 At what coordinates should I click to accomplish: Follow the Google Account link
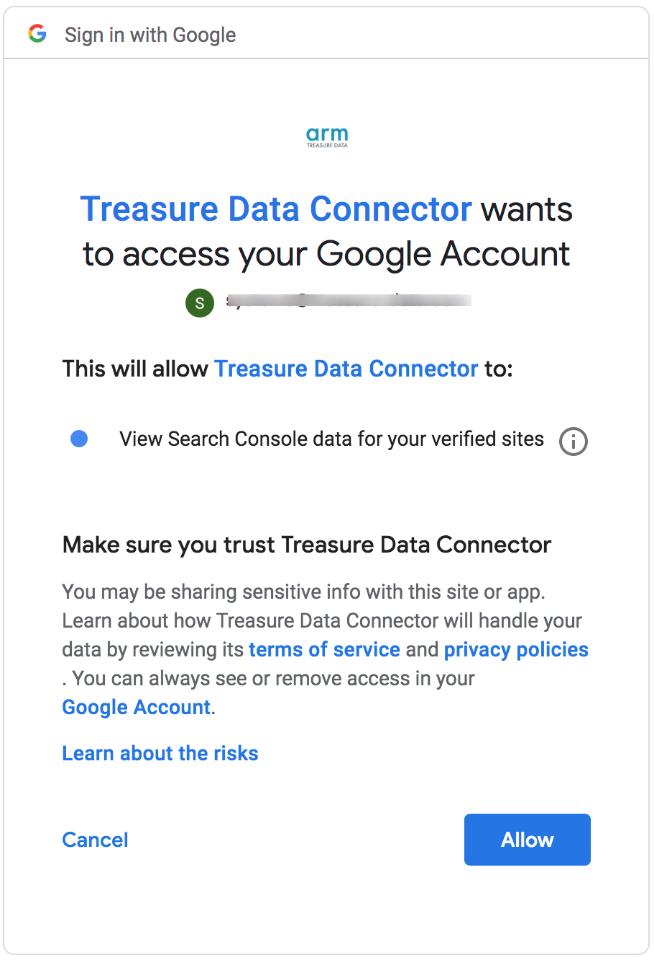(136, 708)
